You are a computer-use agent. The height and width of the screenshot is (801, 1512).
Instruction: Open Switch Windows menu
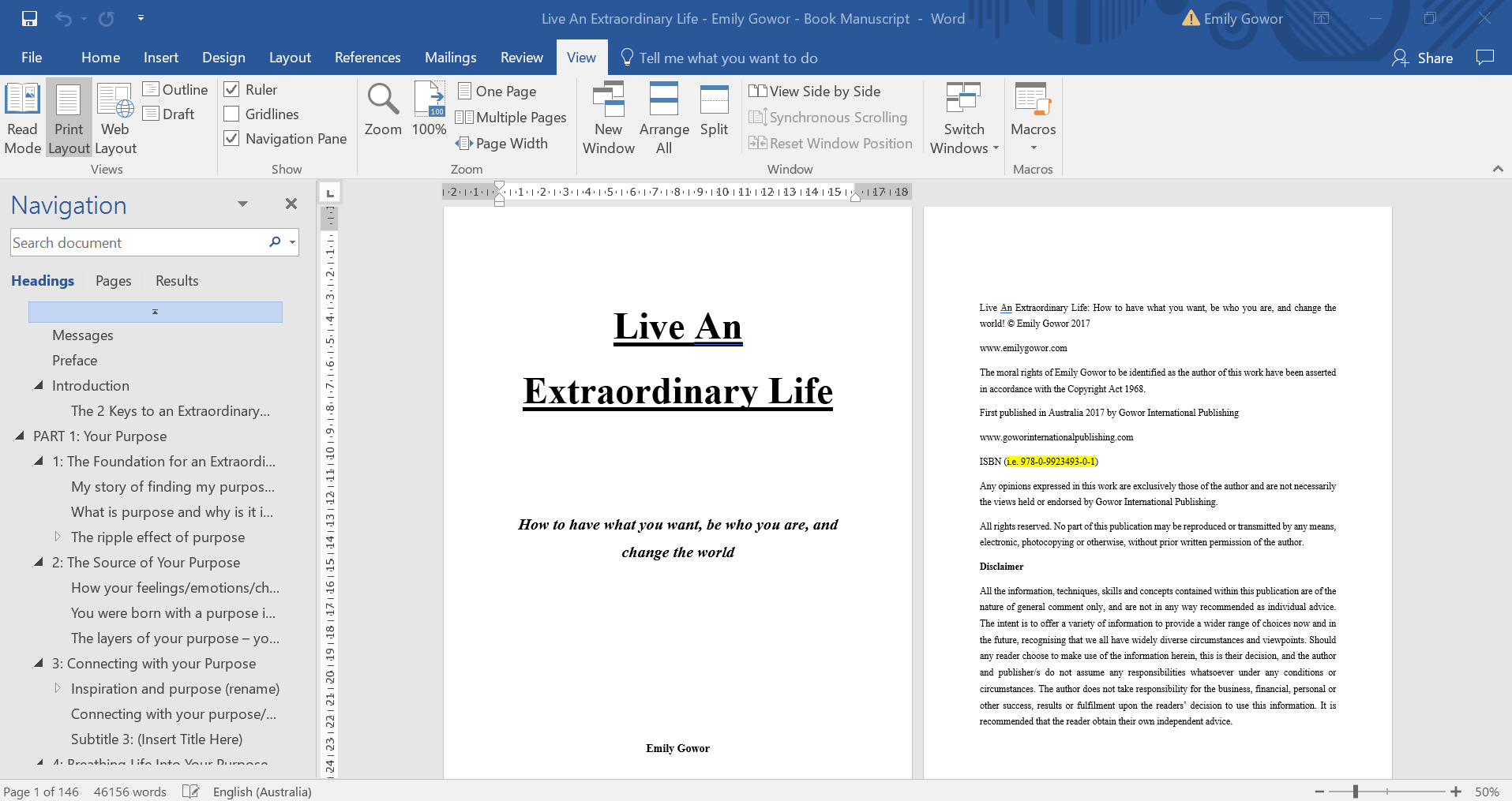964,118
